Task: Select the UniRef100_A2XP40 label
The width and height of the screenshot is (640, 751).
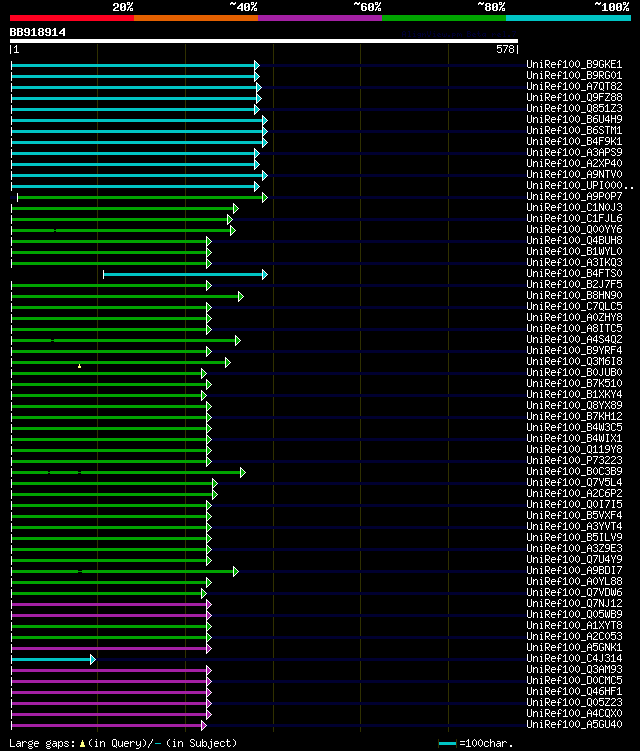Action: coord(574,163)
